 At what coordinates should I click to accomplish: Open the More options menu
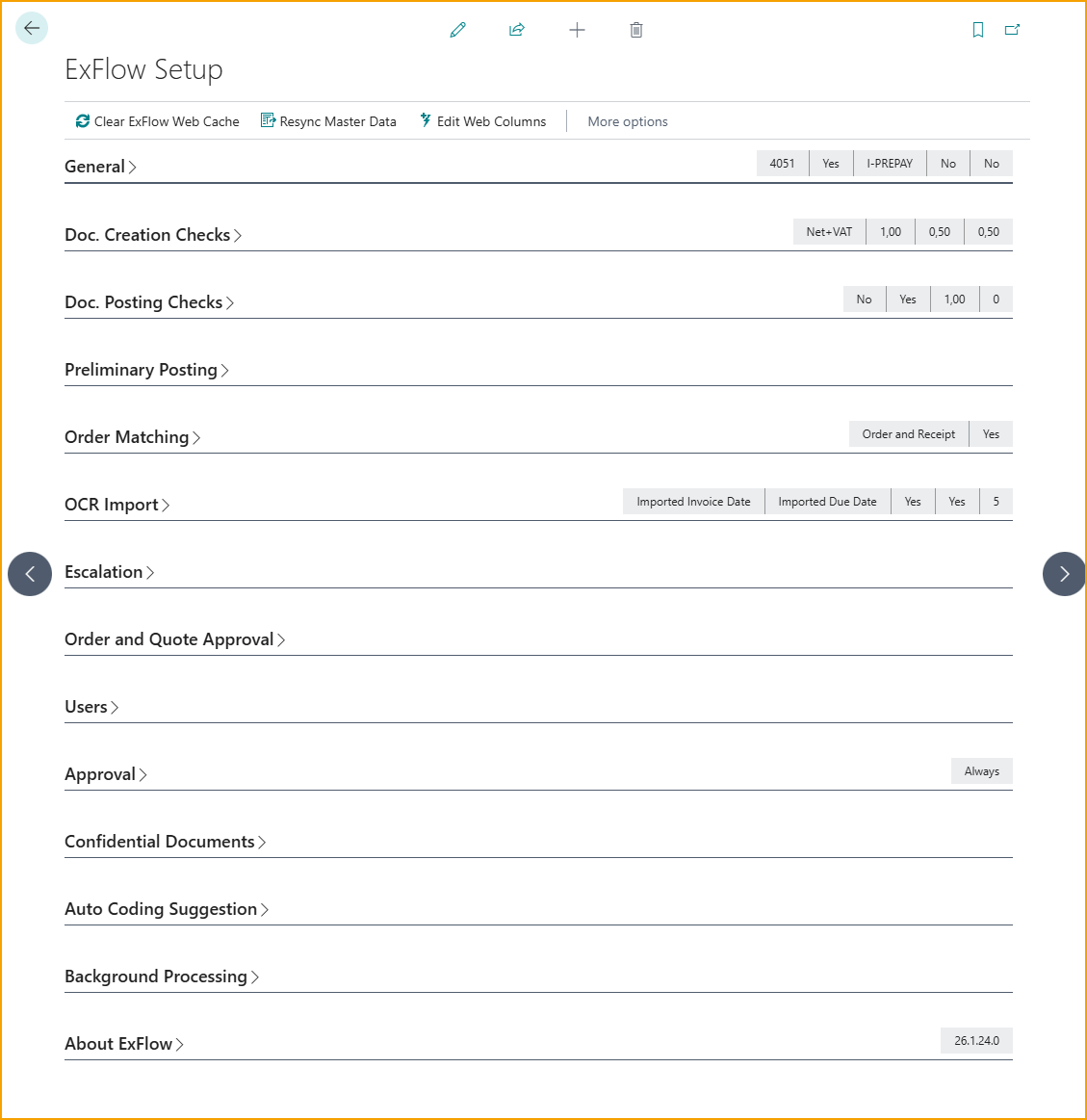(627, 120)
